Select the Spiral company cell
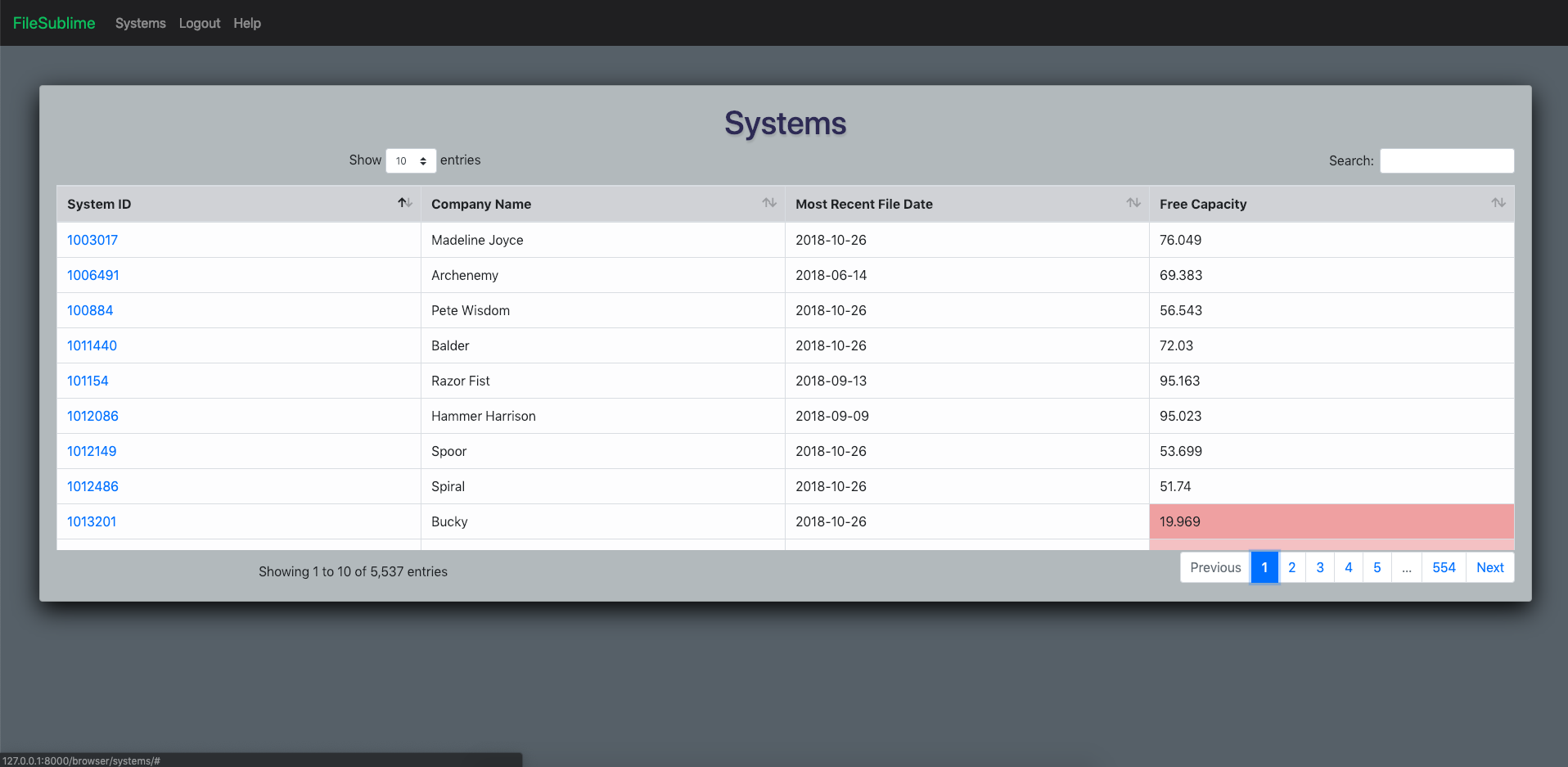1568x767 pixels. tap(603, 486)
